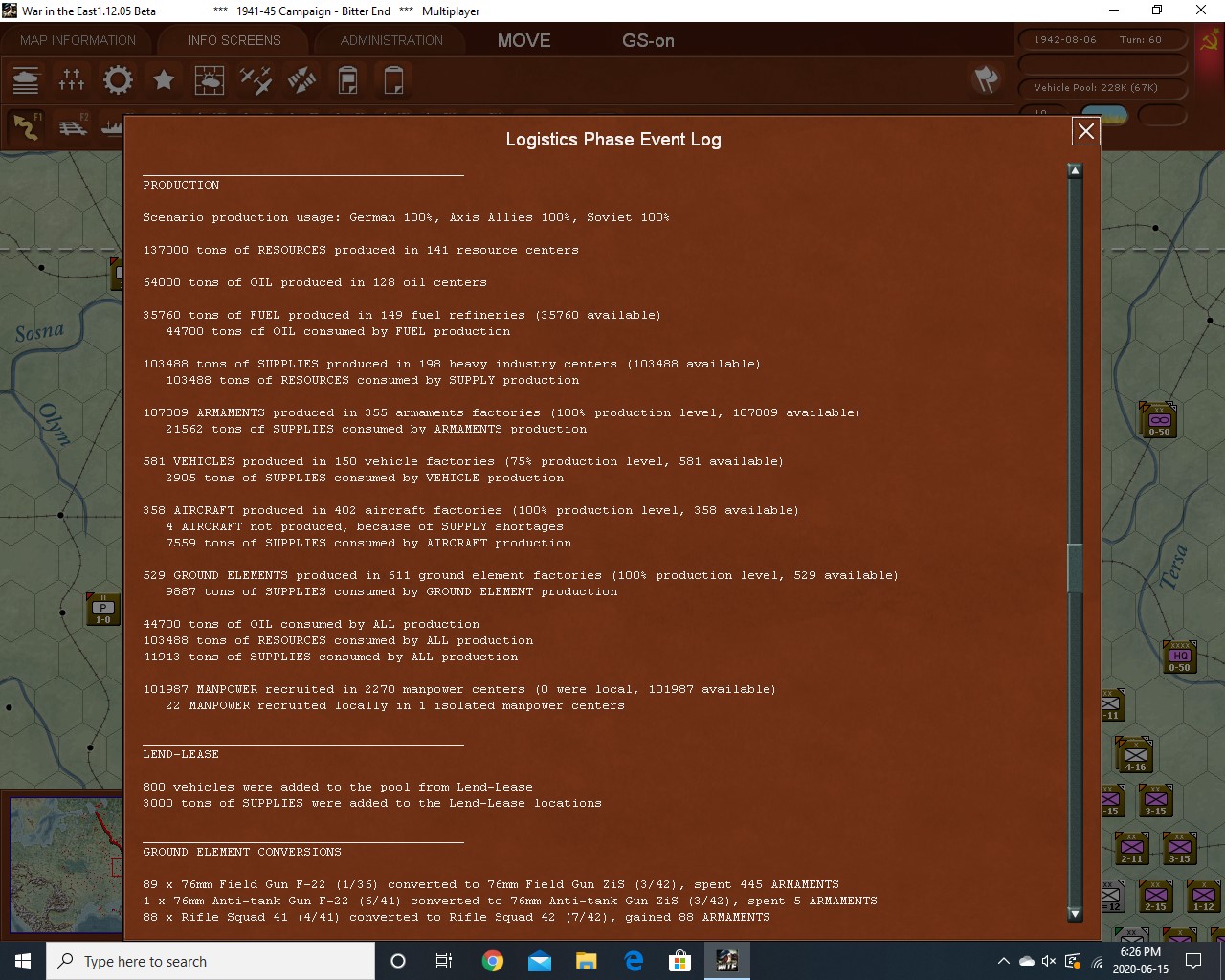Click the Soviet hammer and sickle emblem
This screenshot has height=980, width=1225.
click(1209, 40)
